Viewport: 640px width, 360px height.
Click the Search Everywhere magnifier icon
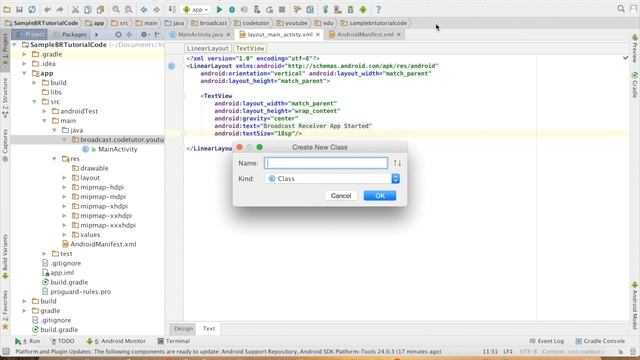pos(621,9)
